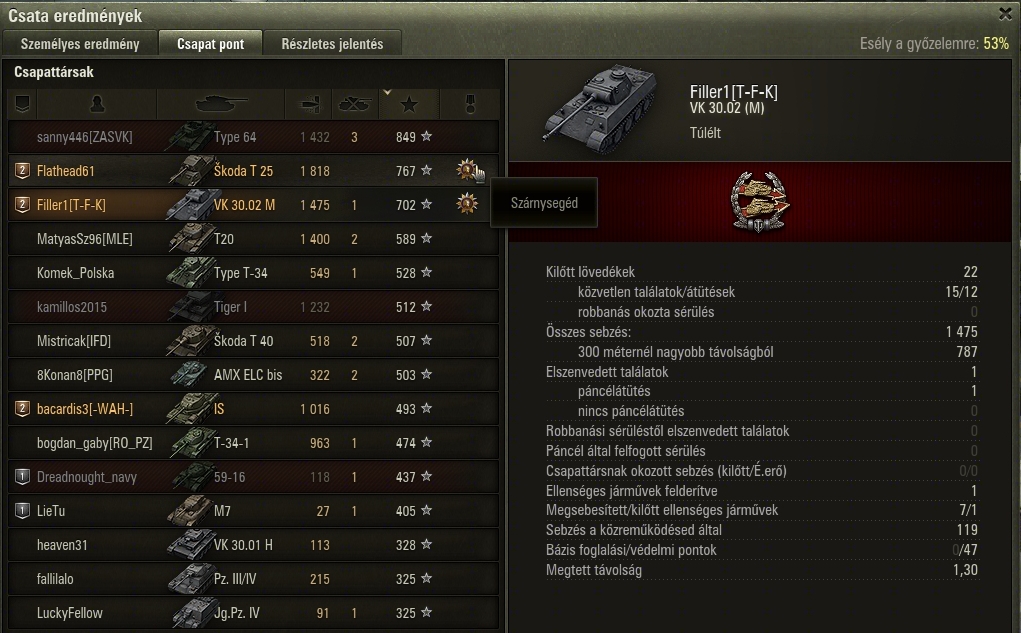Click LuckyFellow's Jg.Pz. IV row

(254, 613)
